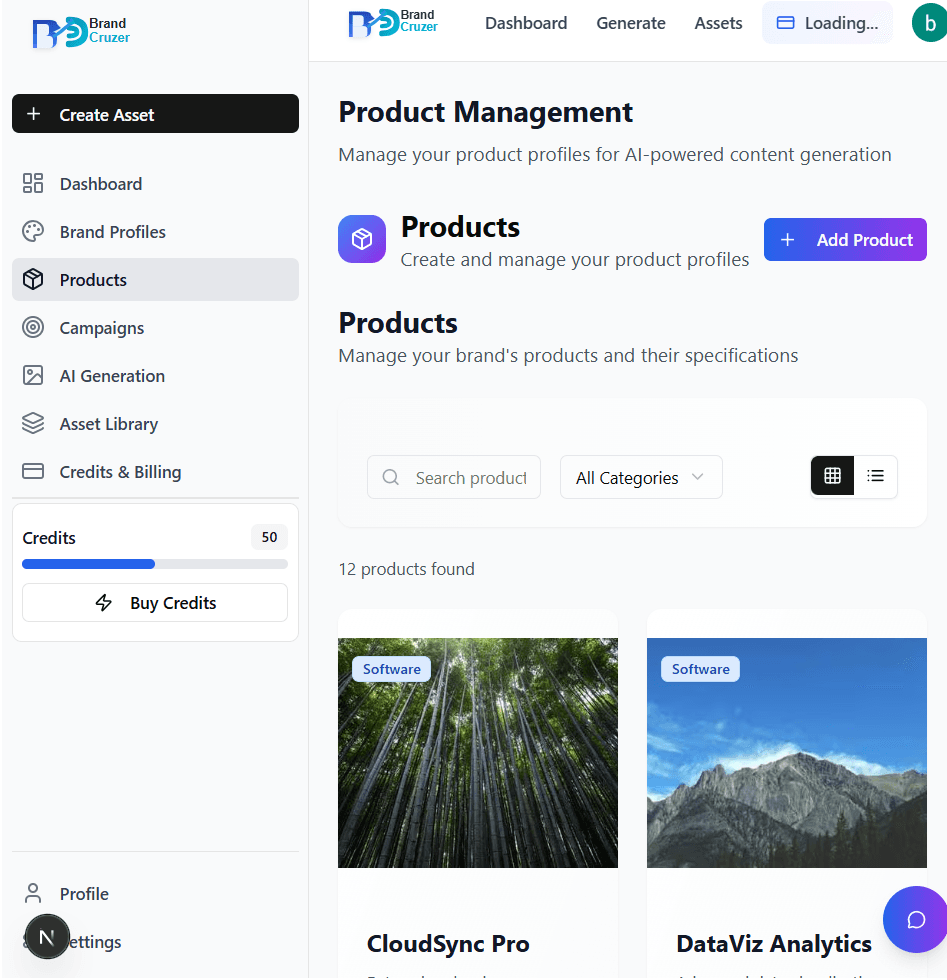Screen dimensions: 947x980
Task: Open the CloudSync Pro bamboo thumbnail
Action: point(477,752)
